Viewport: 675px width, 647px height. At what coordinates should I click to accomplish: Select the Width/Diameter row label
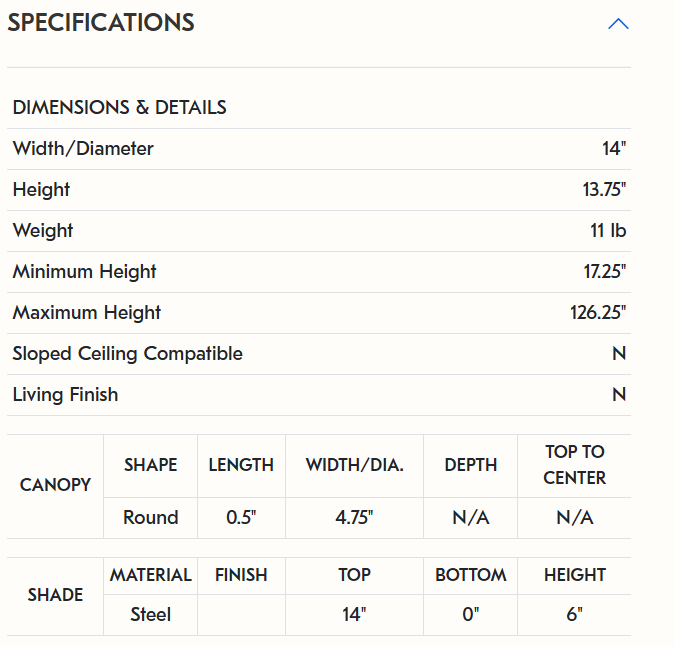click(83, 149)
